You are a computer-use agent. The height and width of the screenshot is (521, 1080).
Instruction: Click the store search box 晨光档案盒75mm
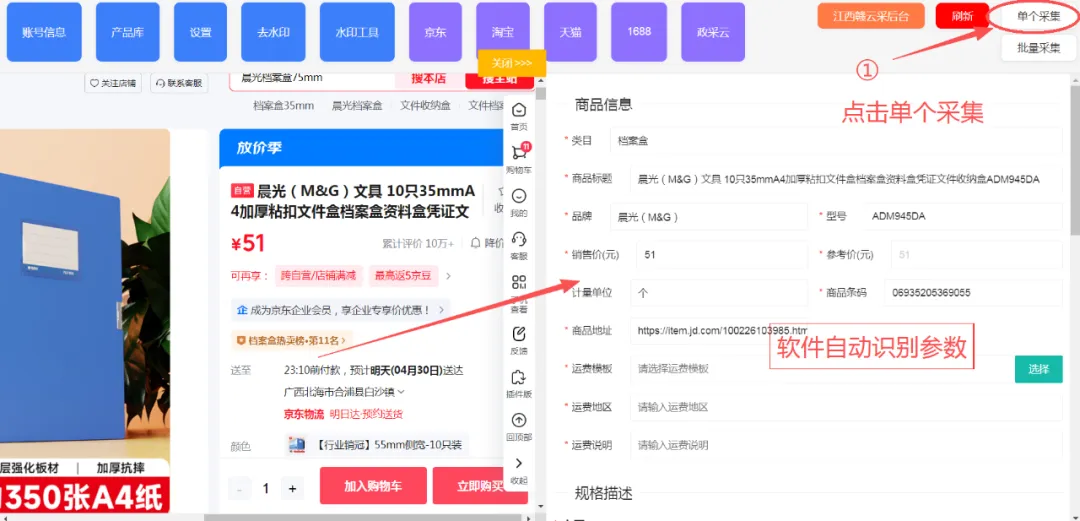click(x=312, y=79)
